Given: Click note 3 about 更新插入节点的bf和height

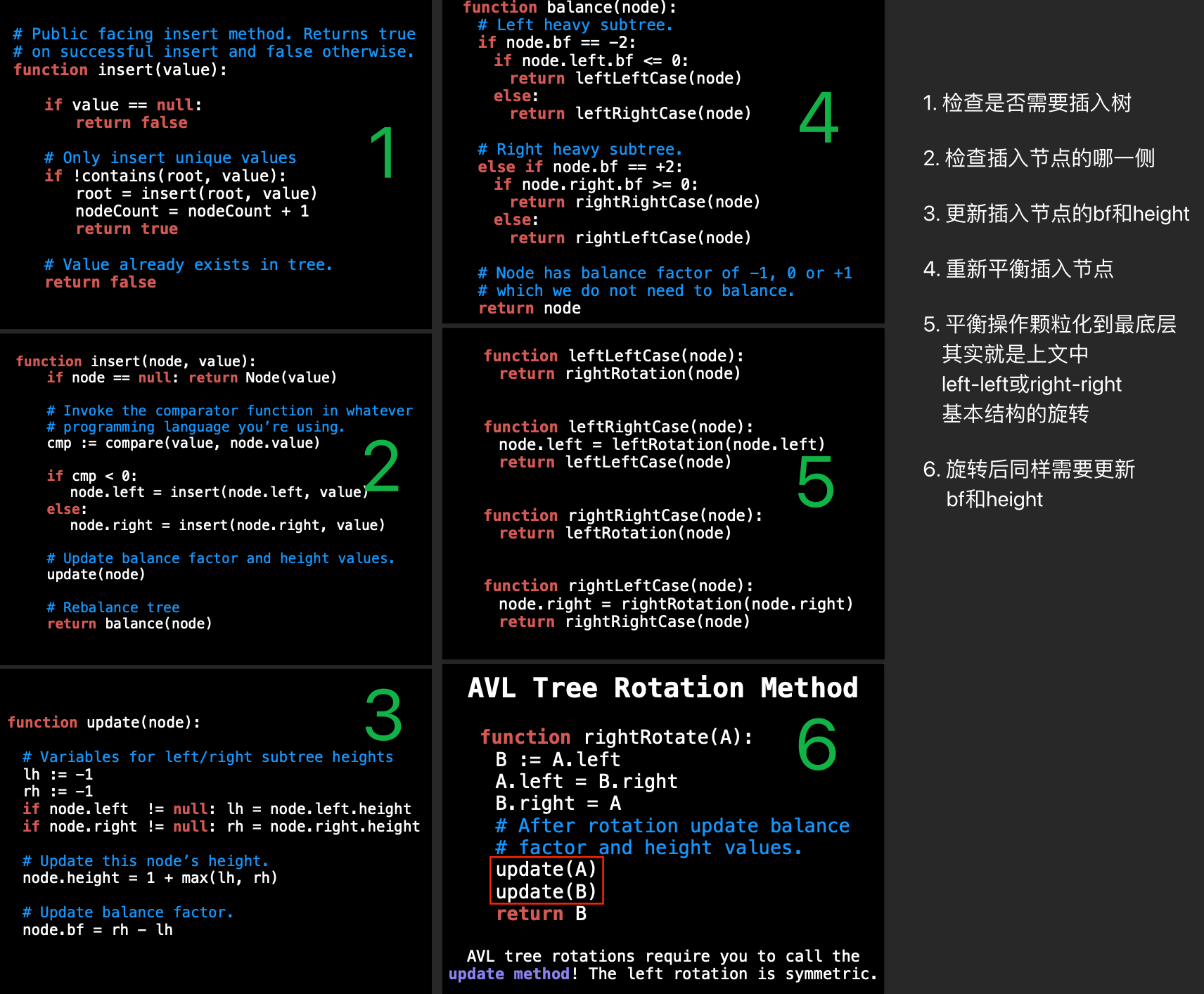Looking at the screenshot, I should (1055, 214).
